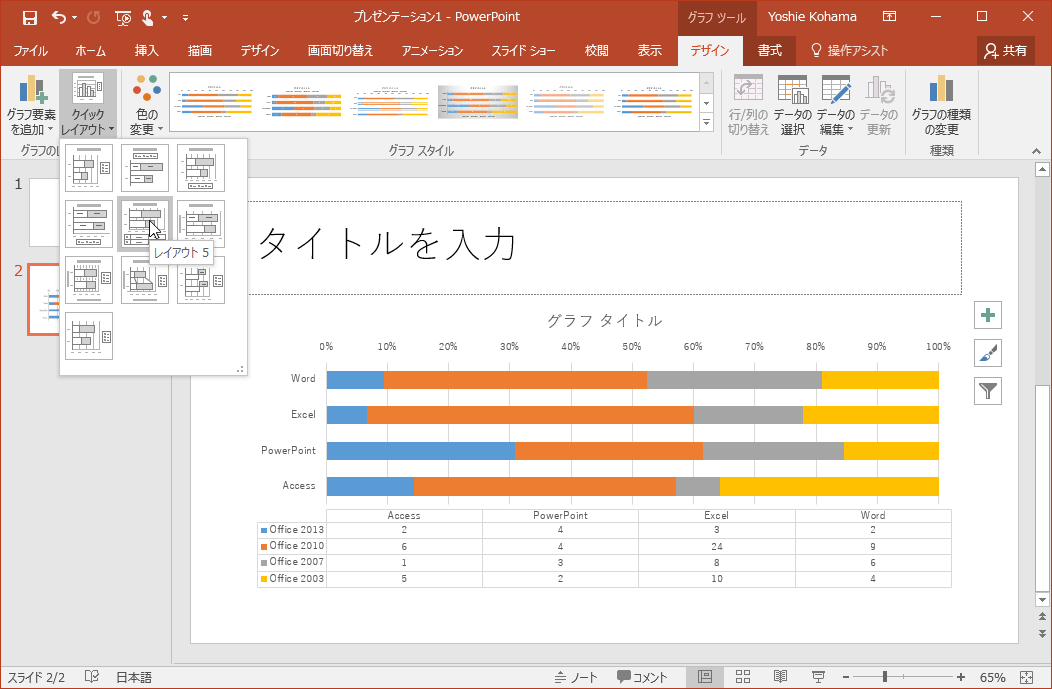Switch to normal view icon

tap(704, 677)
